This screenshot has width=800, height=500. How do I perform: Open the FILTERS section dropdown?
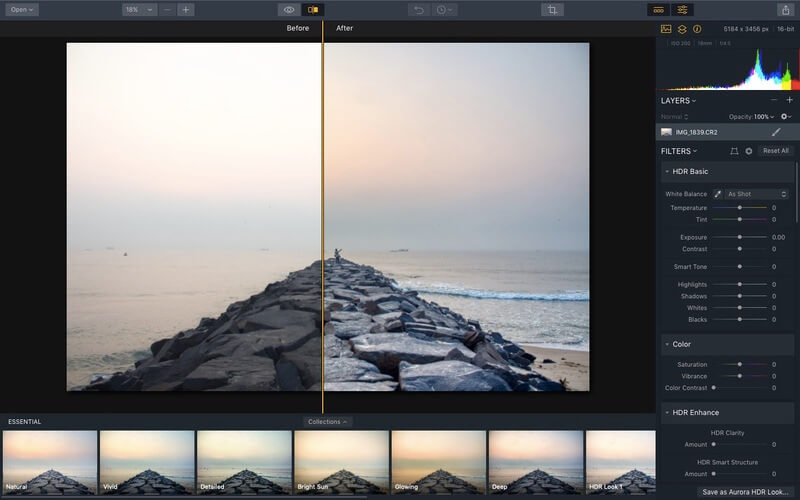coord(679,151)
